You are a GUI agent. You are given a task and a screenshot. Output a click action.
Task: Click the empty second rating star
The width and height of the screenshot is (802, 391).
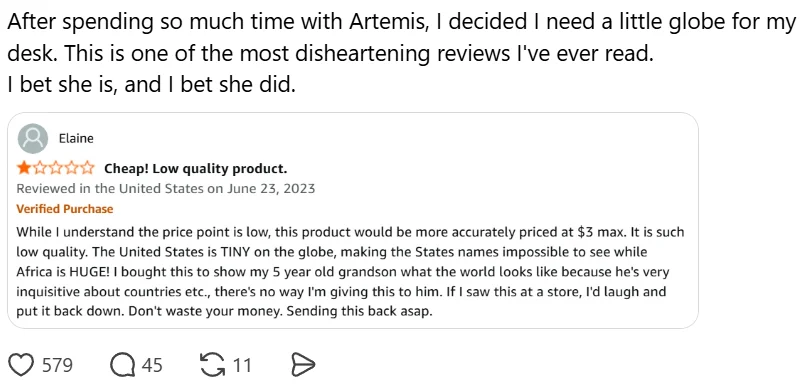[39, 168]
